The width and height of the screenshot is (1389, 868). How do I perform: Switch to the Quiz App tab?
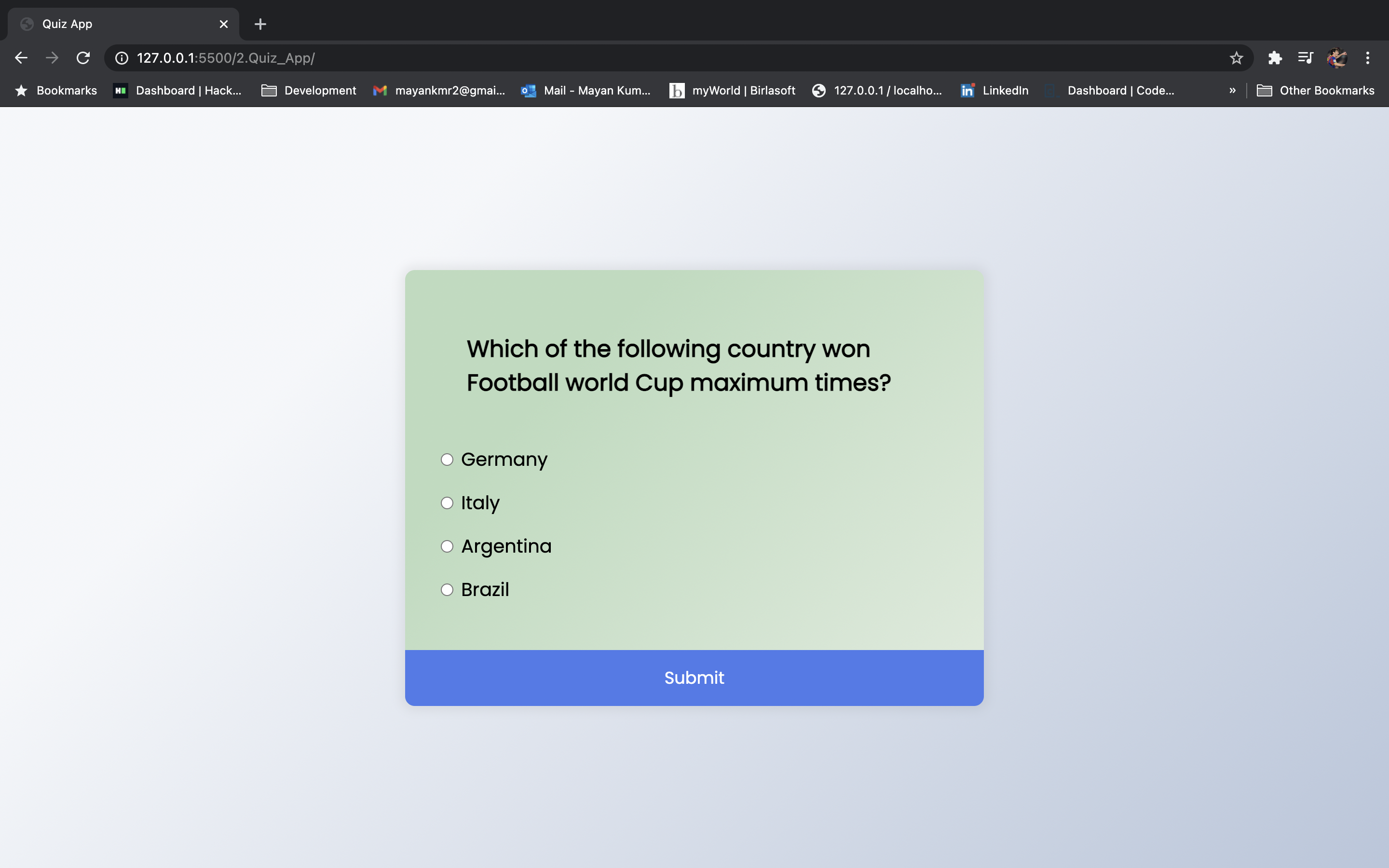coord(115,24)
